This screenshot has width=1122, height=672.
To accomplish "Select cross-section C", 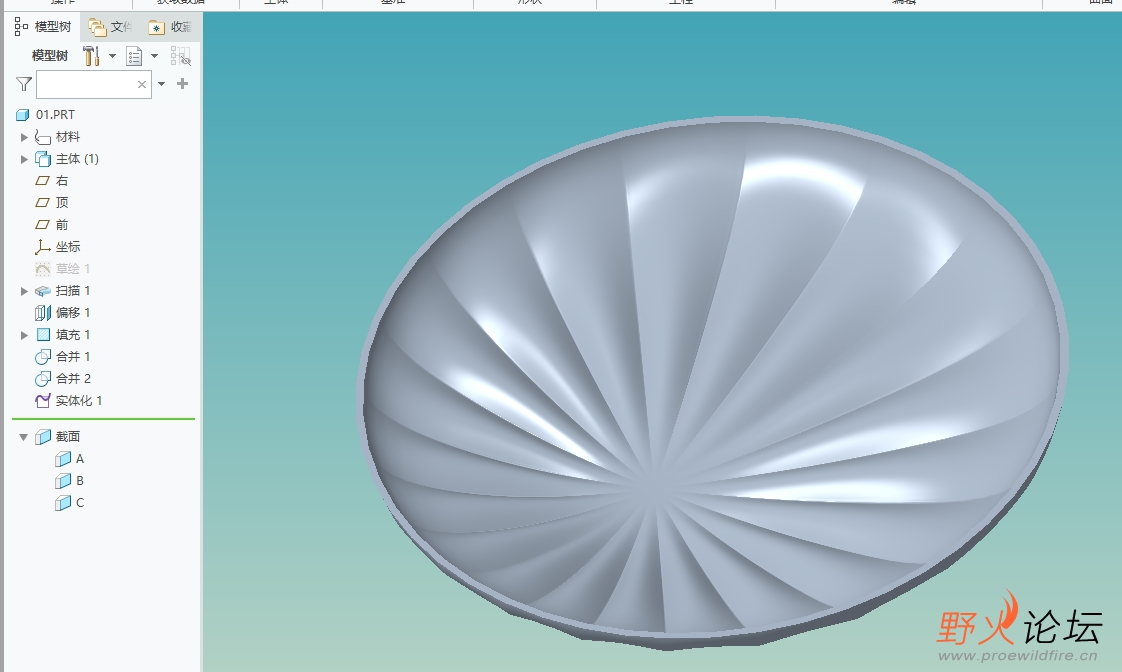I will [x=80, y=503].
